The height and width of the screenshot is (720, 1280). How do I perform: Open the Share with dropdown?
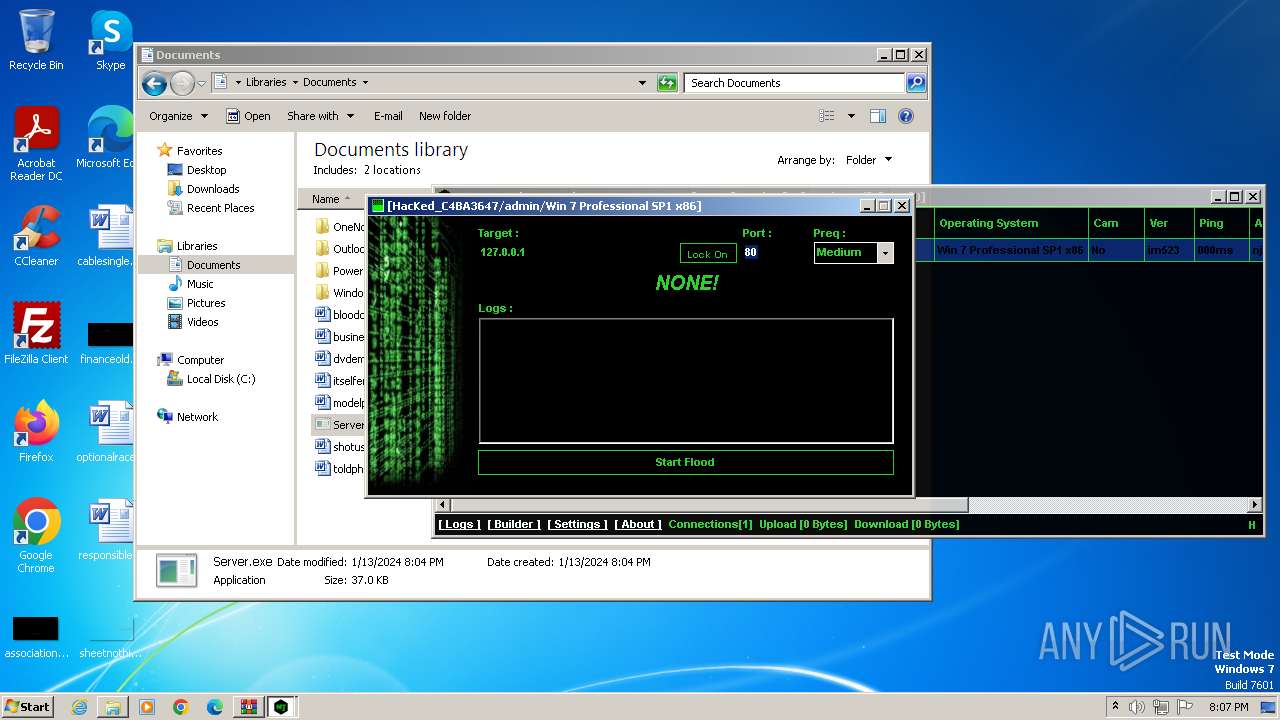coord(320,116)
